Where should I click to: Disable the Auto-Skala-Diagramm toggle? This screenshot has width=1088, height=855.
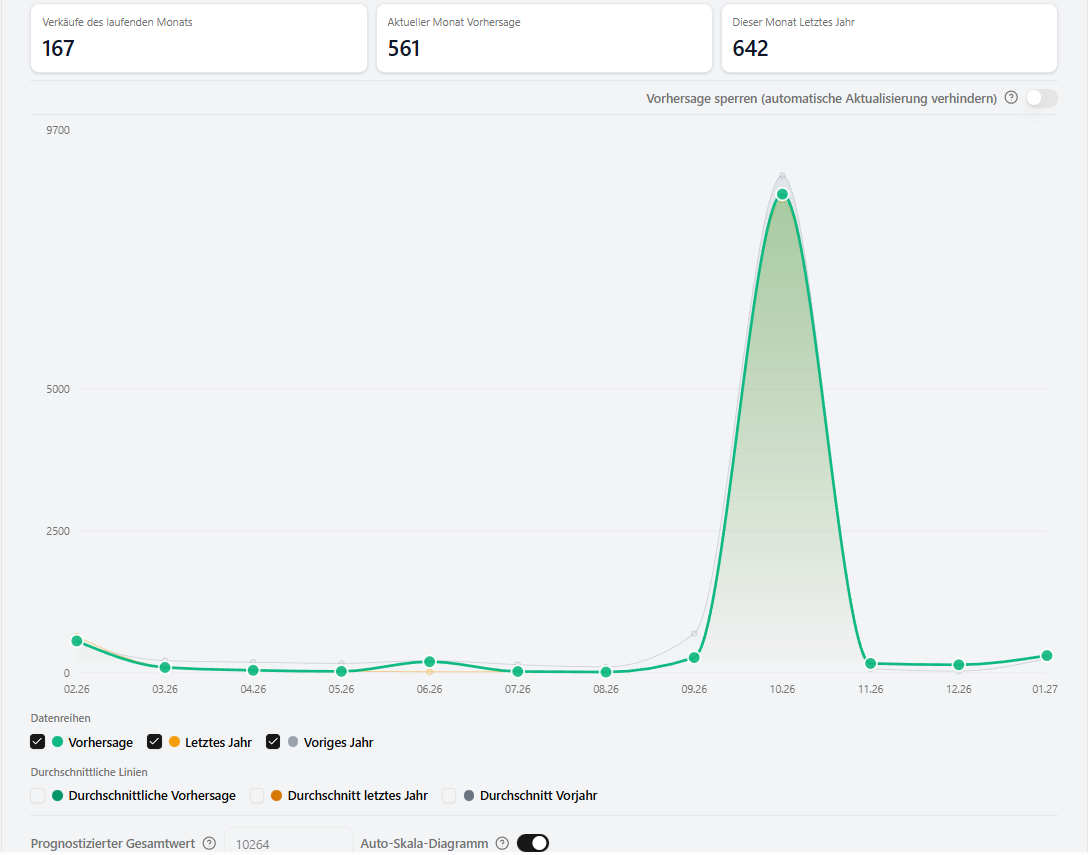coord(533,843)
